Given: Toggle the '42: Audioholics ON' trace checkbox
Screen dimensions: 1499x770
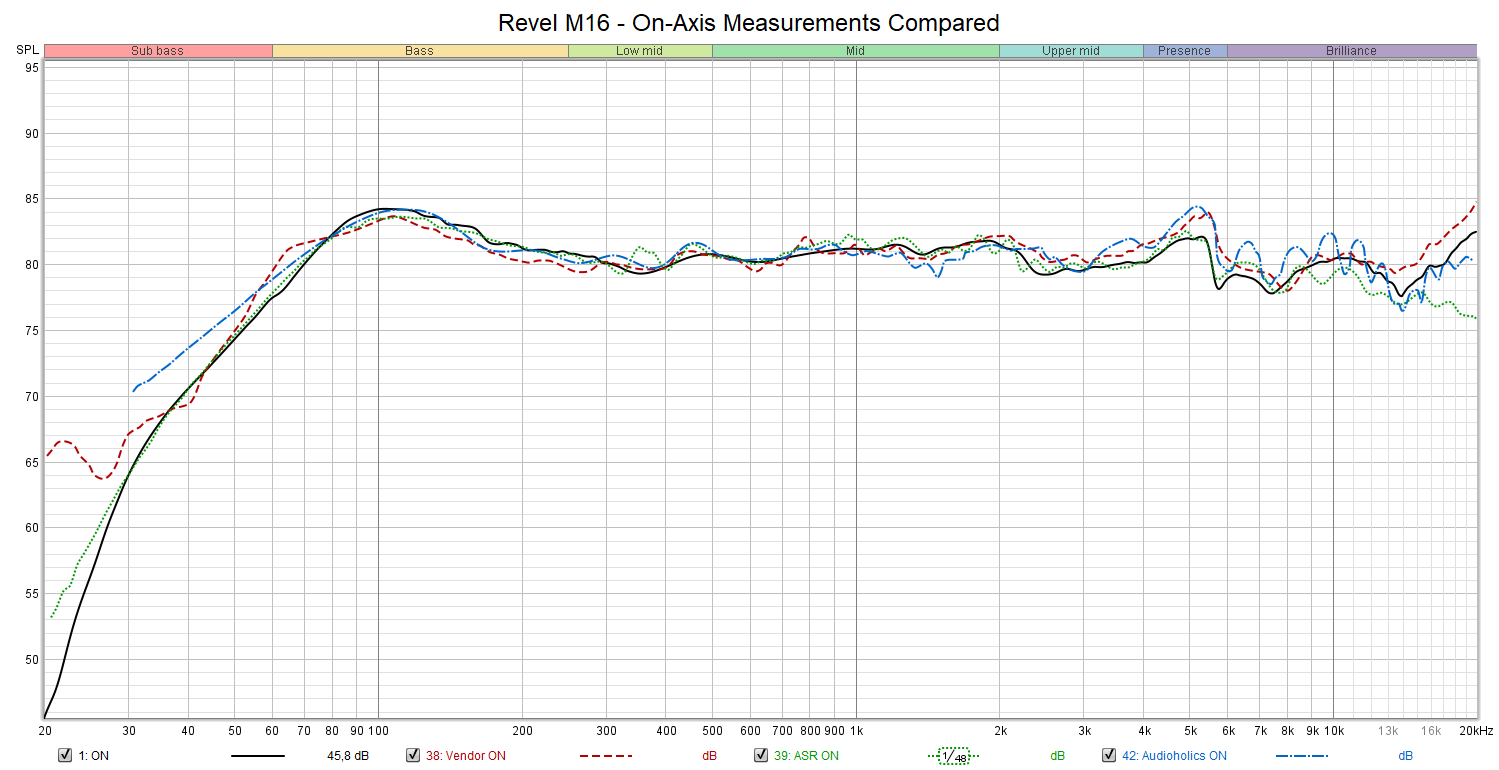Looking at the screenshot, I should [1109, 755].
